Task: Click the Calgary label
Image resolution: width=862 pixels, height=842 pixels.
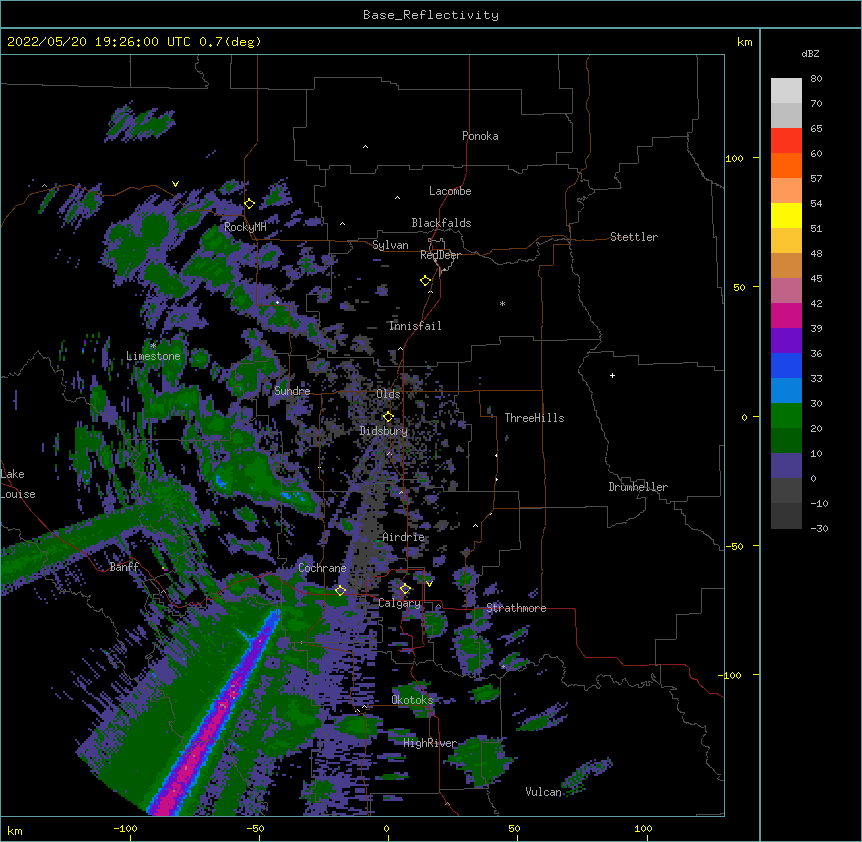Action: click(x=400, y=603)
